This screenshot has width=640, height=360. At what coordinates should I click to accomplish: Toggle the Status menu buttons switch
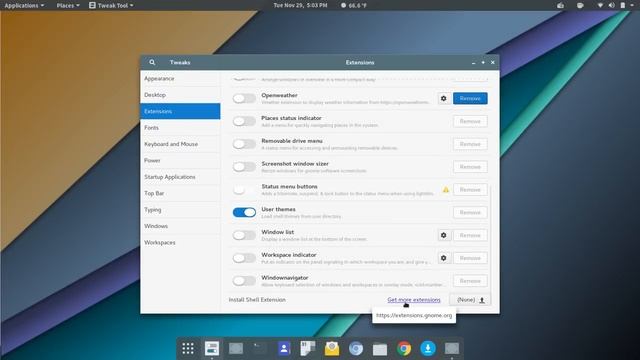244,190
